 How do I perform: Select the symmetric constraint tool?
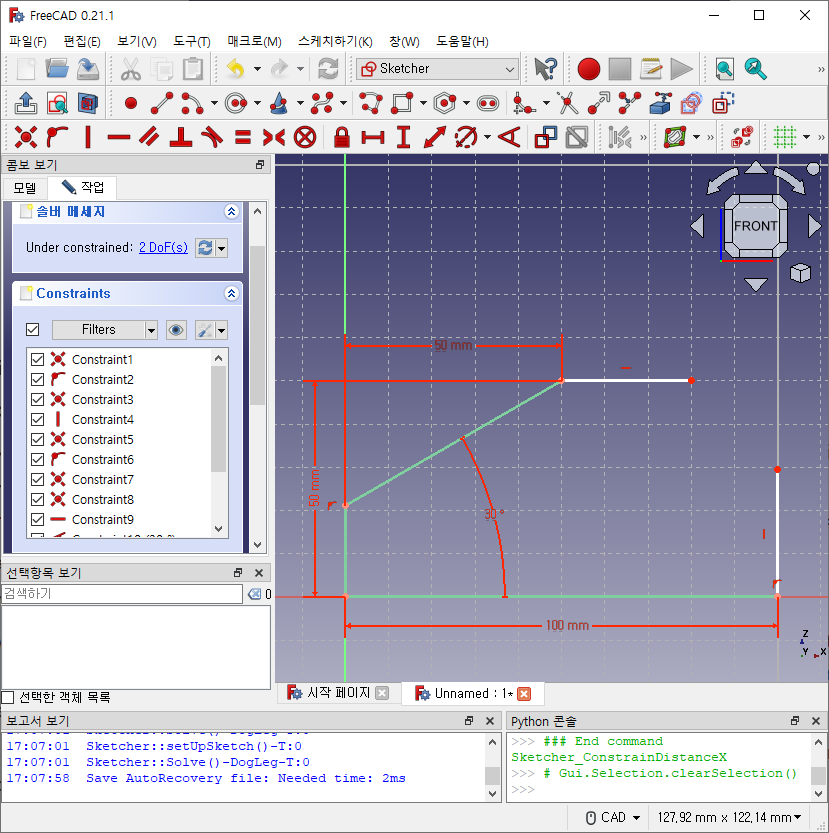274,137
